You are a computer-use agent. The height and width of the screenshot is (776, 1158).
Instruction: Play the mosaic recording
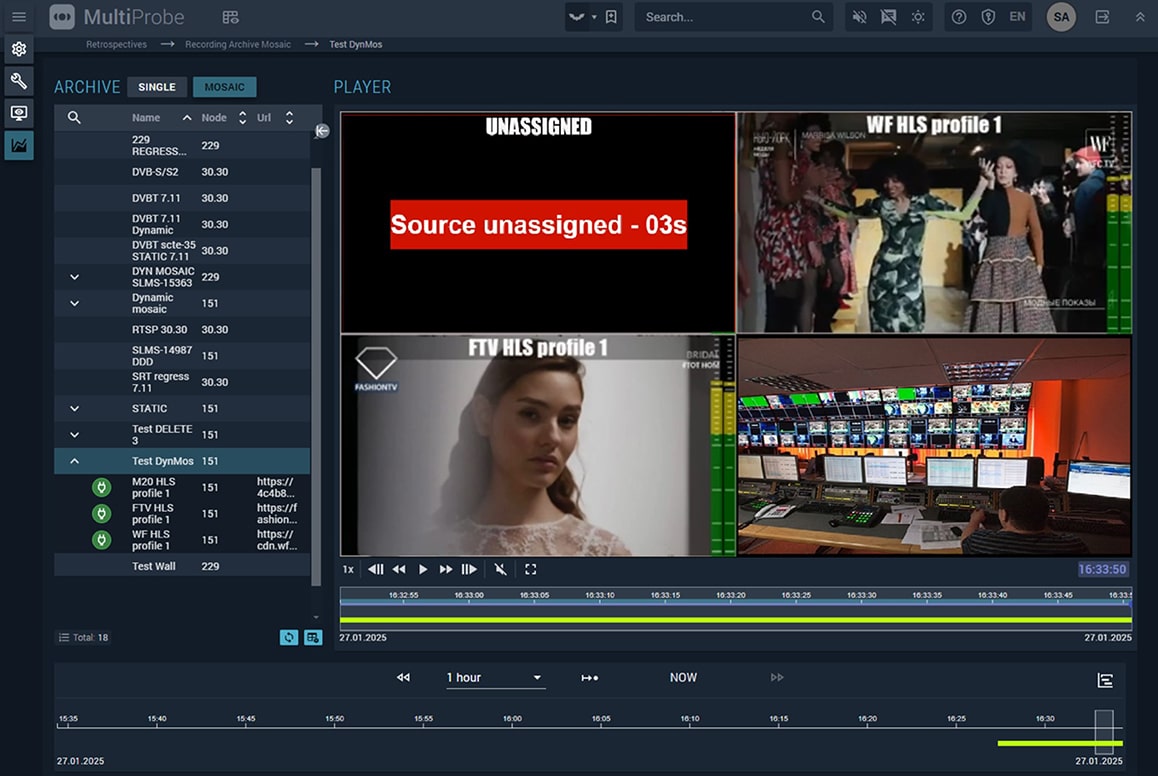click(422, 569)
